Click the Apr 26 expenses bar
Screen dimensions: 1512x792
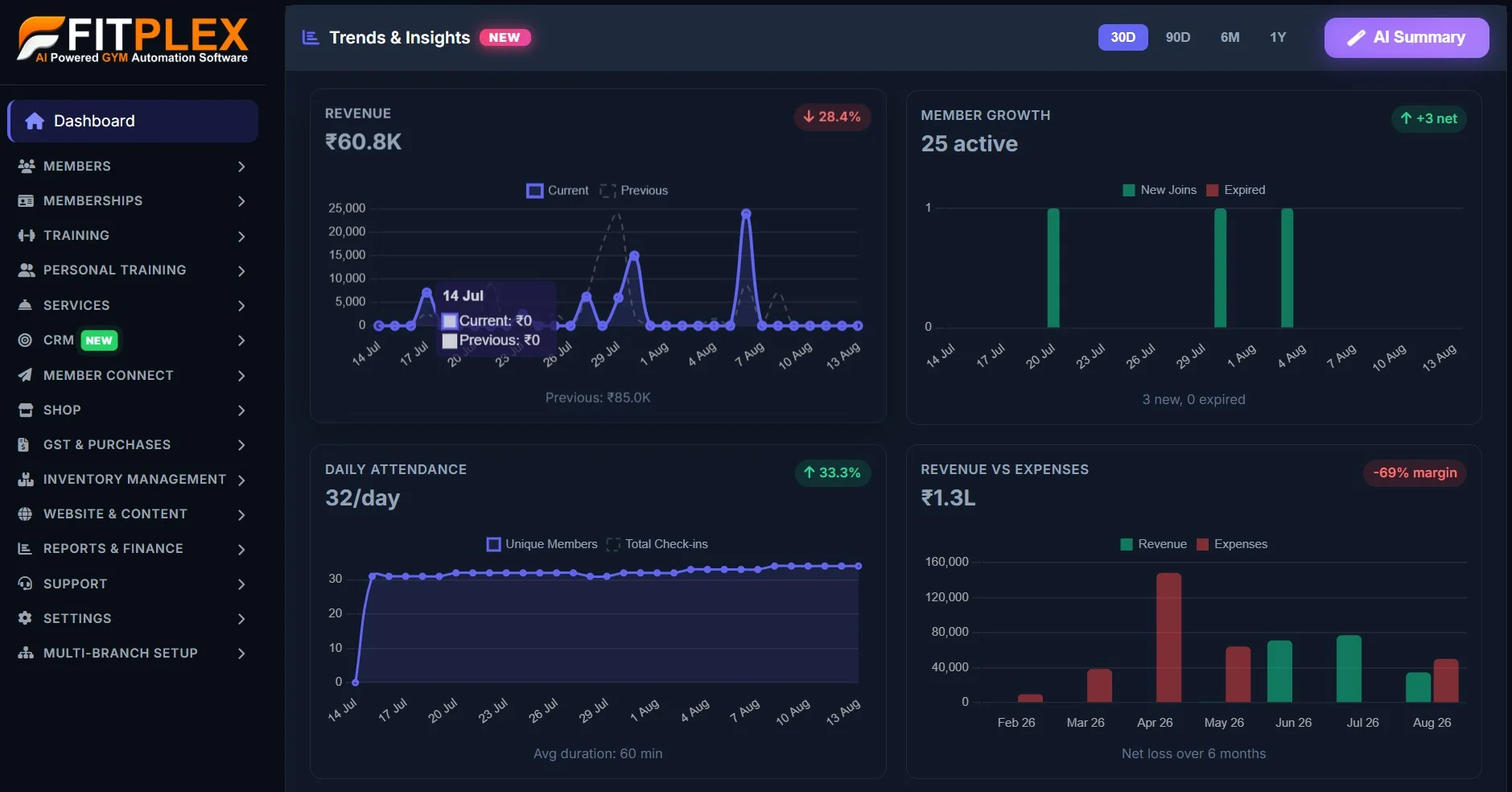1168,637
